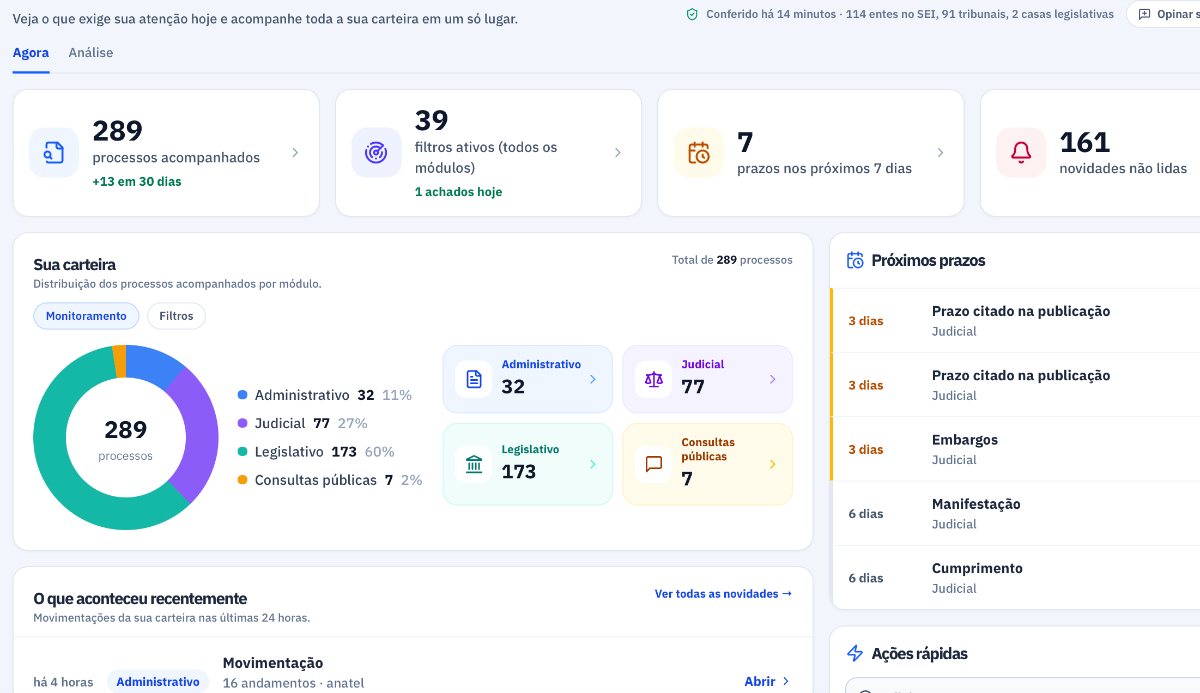Screen dimensions: 1200x693
Task: Click Ver todas as novidades link
Action: pos(723,594)
